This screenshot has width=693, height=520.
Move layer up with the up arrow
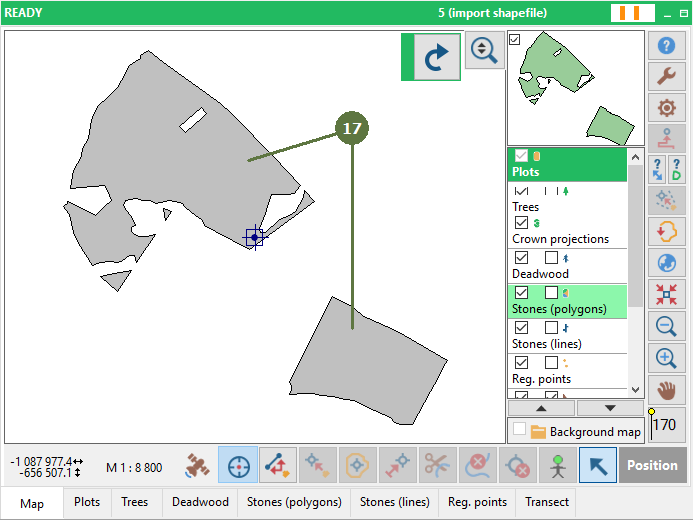[541, 408]
